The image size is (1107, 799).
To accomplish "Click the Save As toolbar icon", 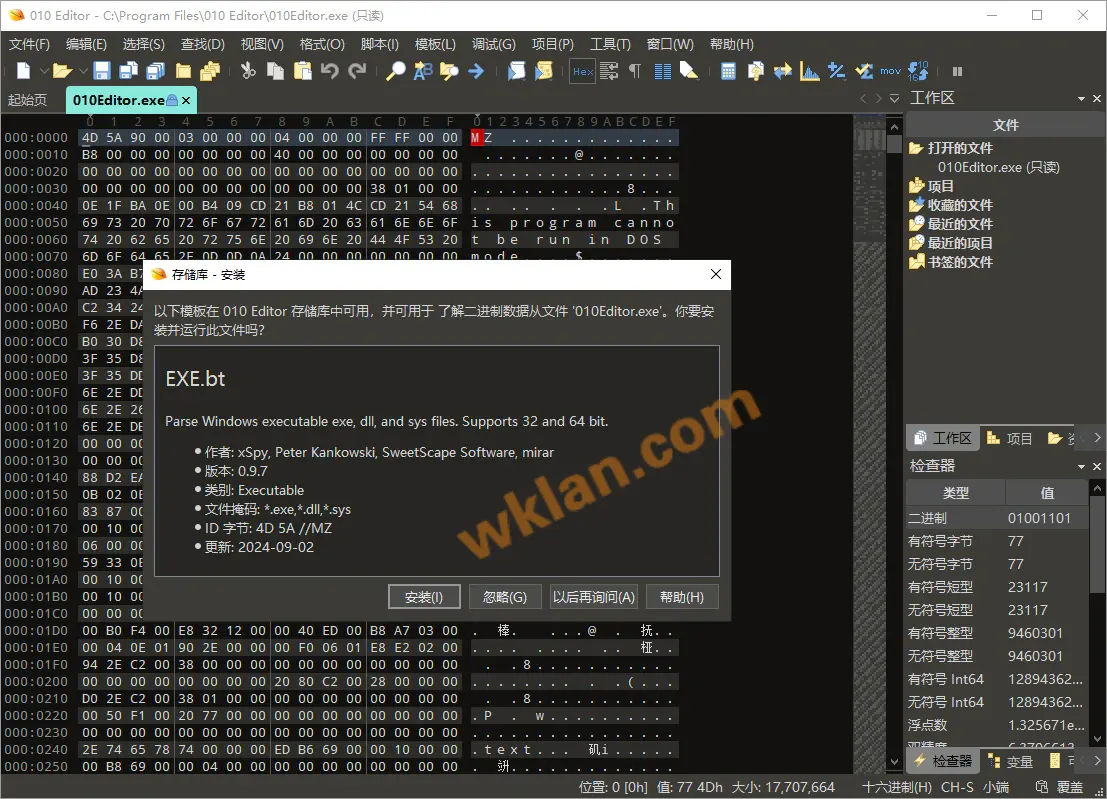I will click(x=128, y=71).
